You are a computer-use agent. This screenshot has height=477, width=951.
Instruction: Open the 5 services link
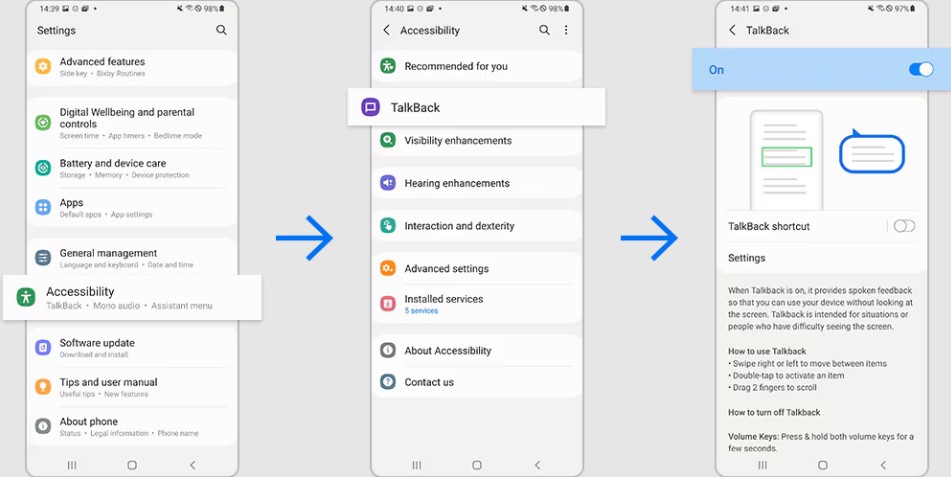pos(421,311)
